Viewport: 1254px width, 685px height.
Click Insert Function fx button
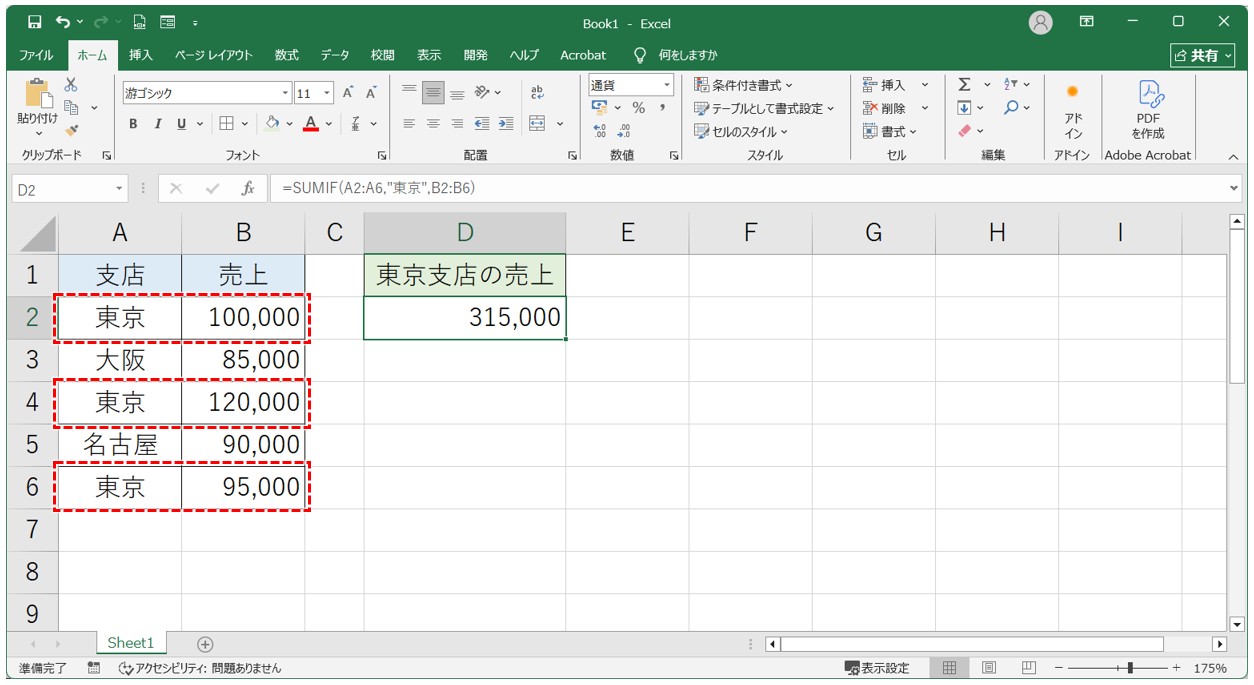click(248, 188)
